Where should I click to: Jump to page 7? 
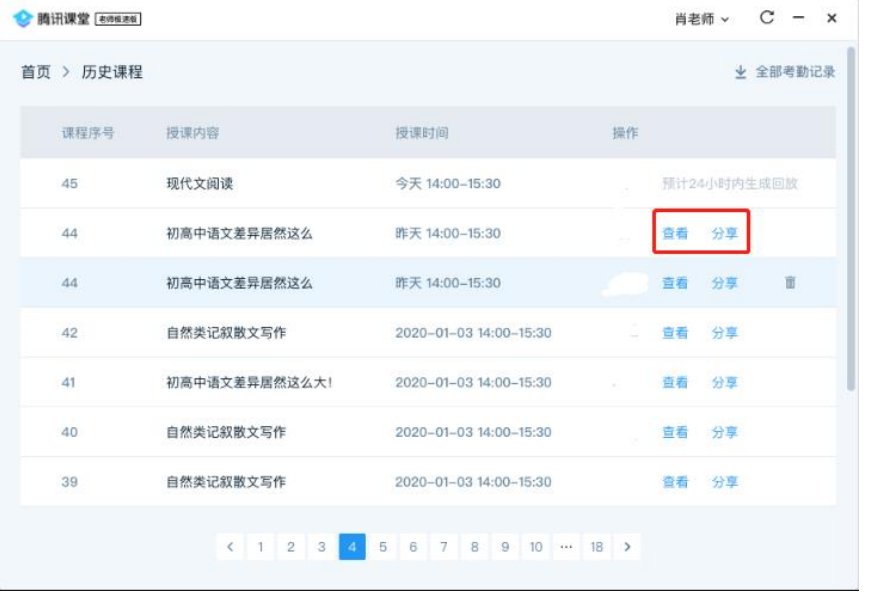click(x=444, y=547)
